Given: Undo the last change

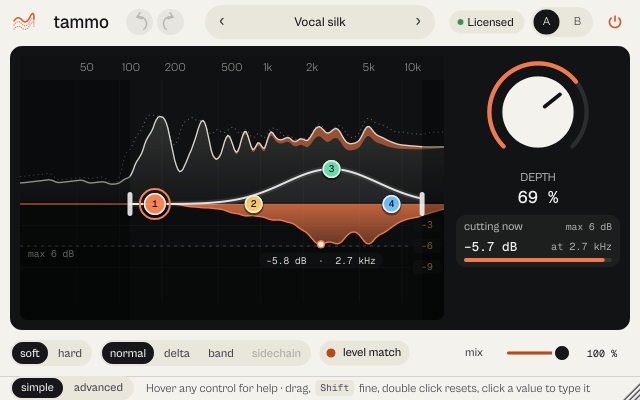Looking at the screenshot, I should (140, 22).
